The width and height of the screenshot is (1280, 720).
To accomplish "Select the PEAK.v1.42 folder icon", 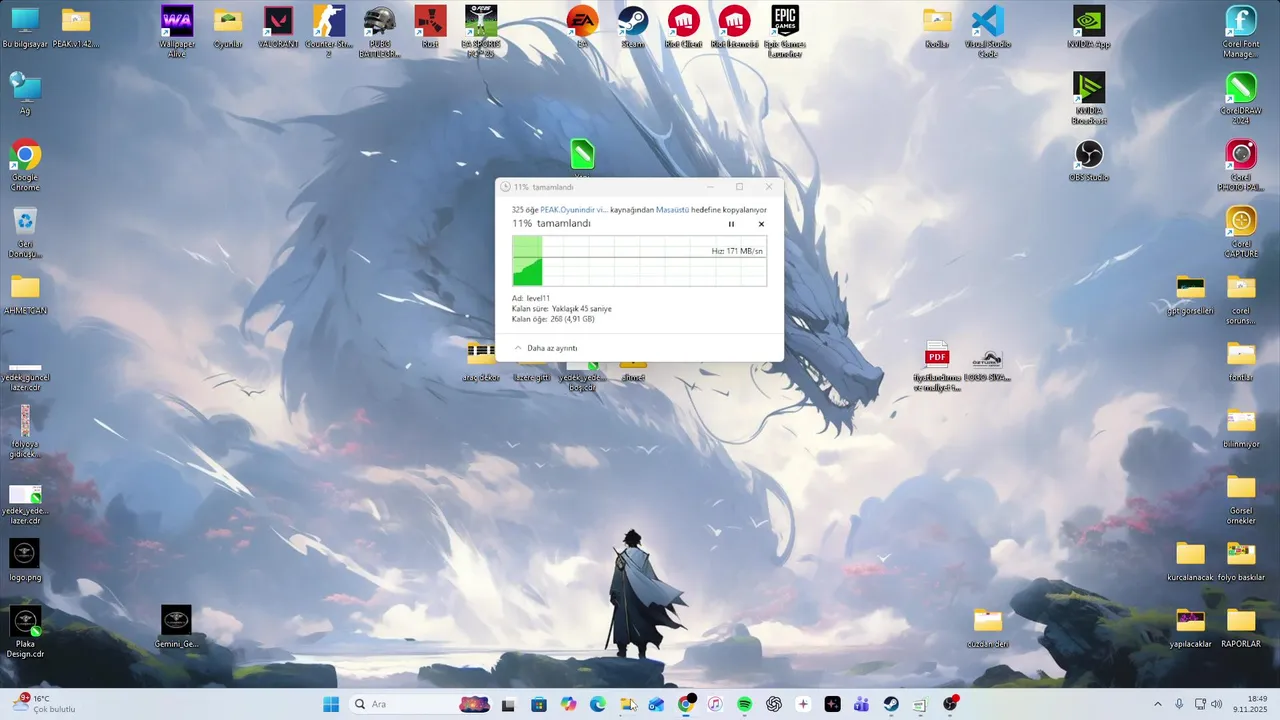I will pos(76,28).
